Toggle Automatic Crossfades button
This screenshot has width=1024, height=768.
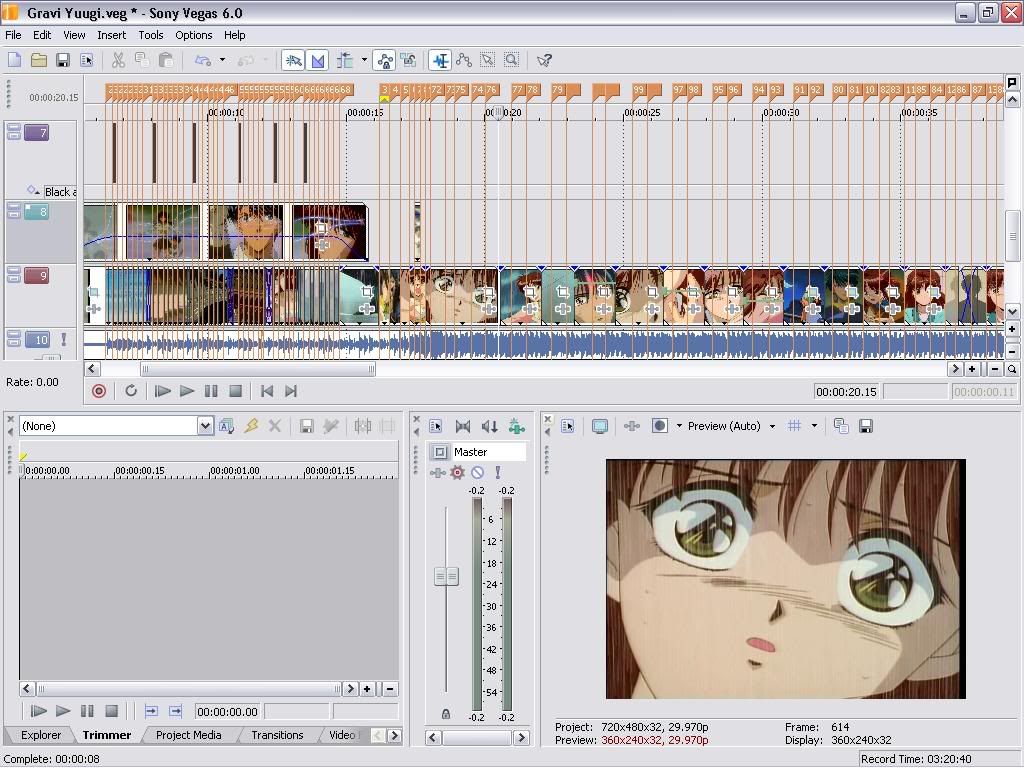318,60
